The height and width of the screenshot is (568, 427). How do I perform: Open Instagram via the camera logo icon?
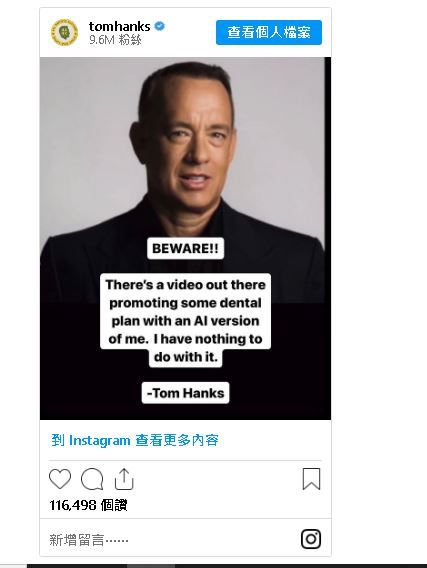(x=311, y=539)
